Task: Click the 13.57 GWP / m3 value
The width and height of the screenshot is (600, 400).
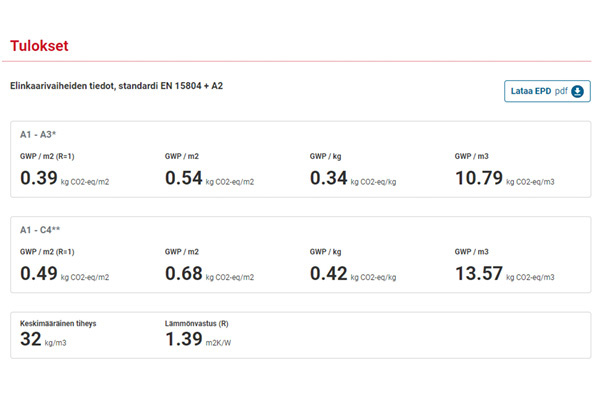Action: click(x=478, y=273)
